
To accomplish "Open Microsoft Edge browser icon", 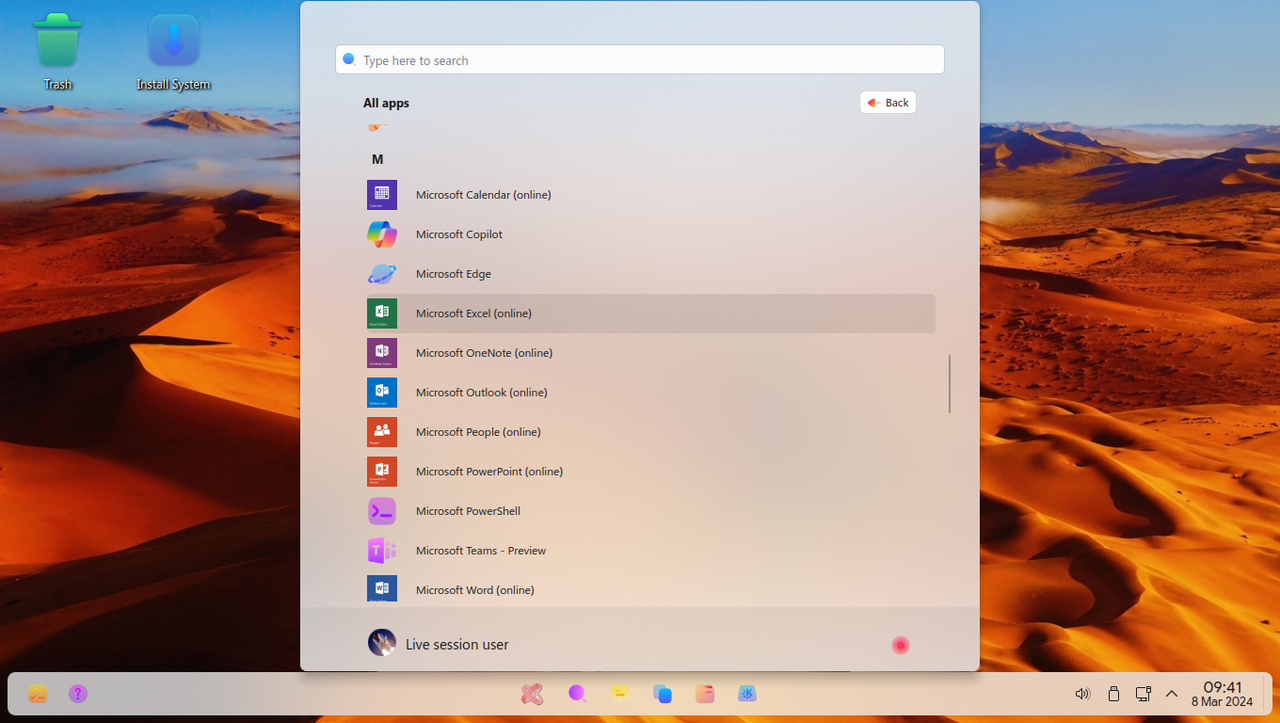I will [x=382, y=274].
